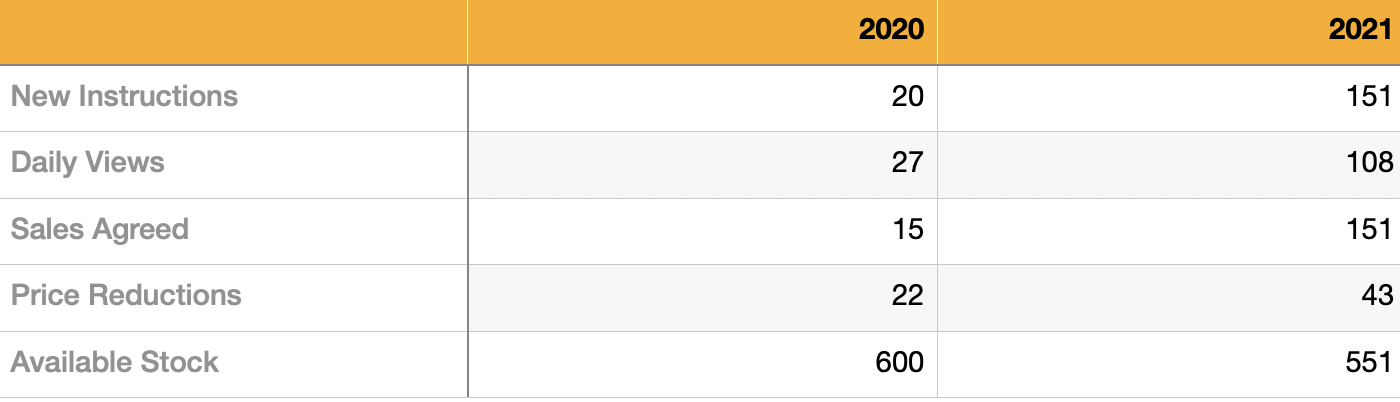This screenshot has width=1400, height=402.
Task: Click the Sales Agreed row label
Action: point(100,230)
